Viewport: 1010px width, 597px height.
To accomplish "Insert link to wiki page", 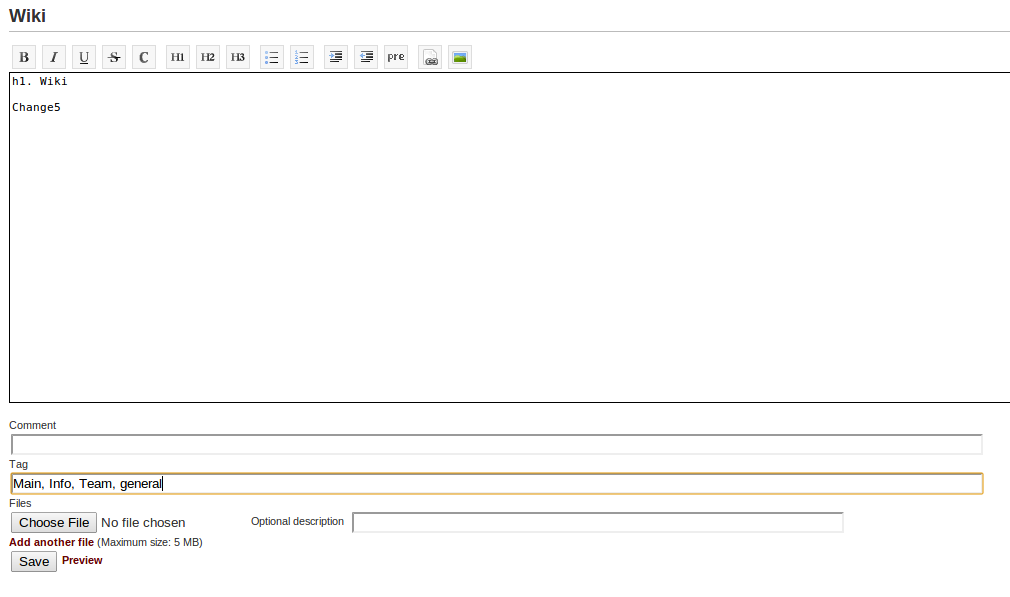I will point(430,57).
